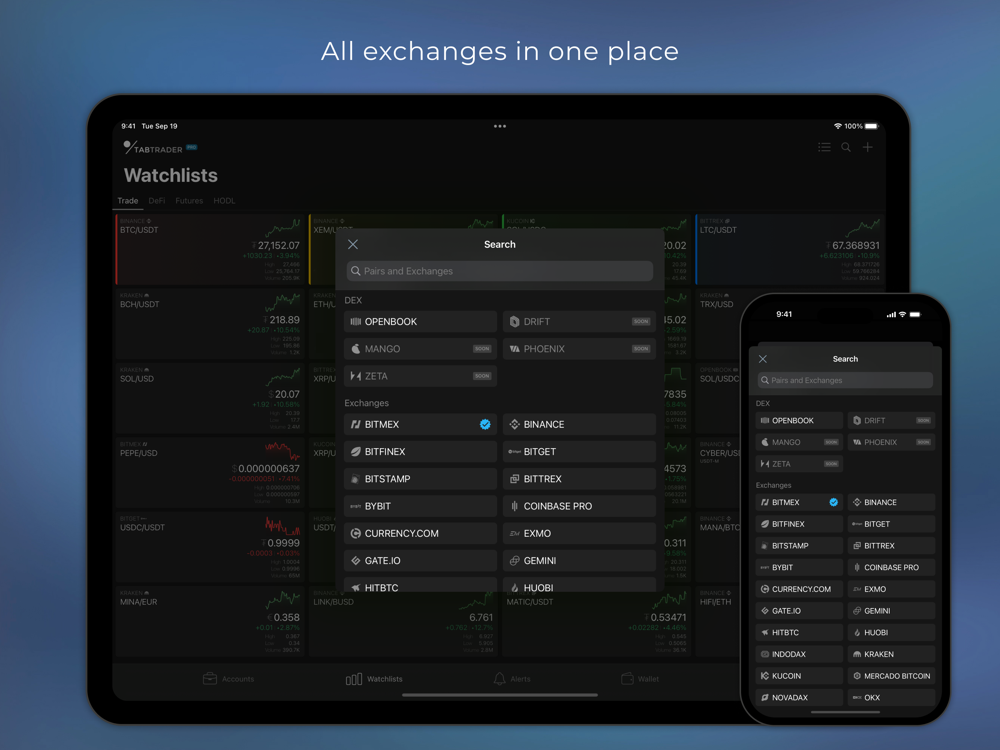This screenshot has height=750, width=1000.
Task: Choose HUOBI exchange on tablet
Action: pyautogui.click(x=579, y=585)
